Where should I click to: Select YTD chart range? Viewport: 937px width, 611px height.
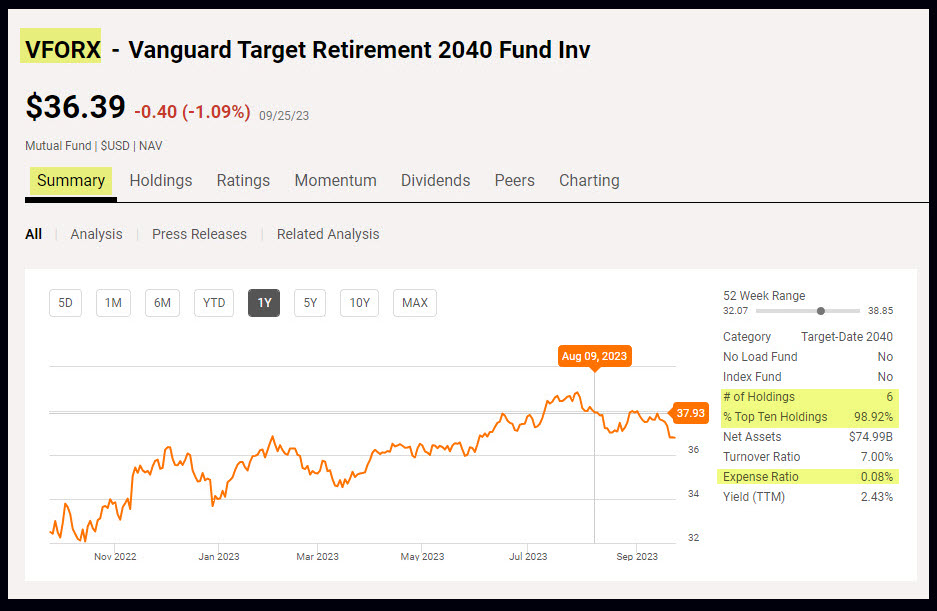pyautogui.click(x=214, y=303)
